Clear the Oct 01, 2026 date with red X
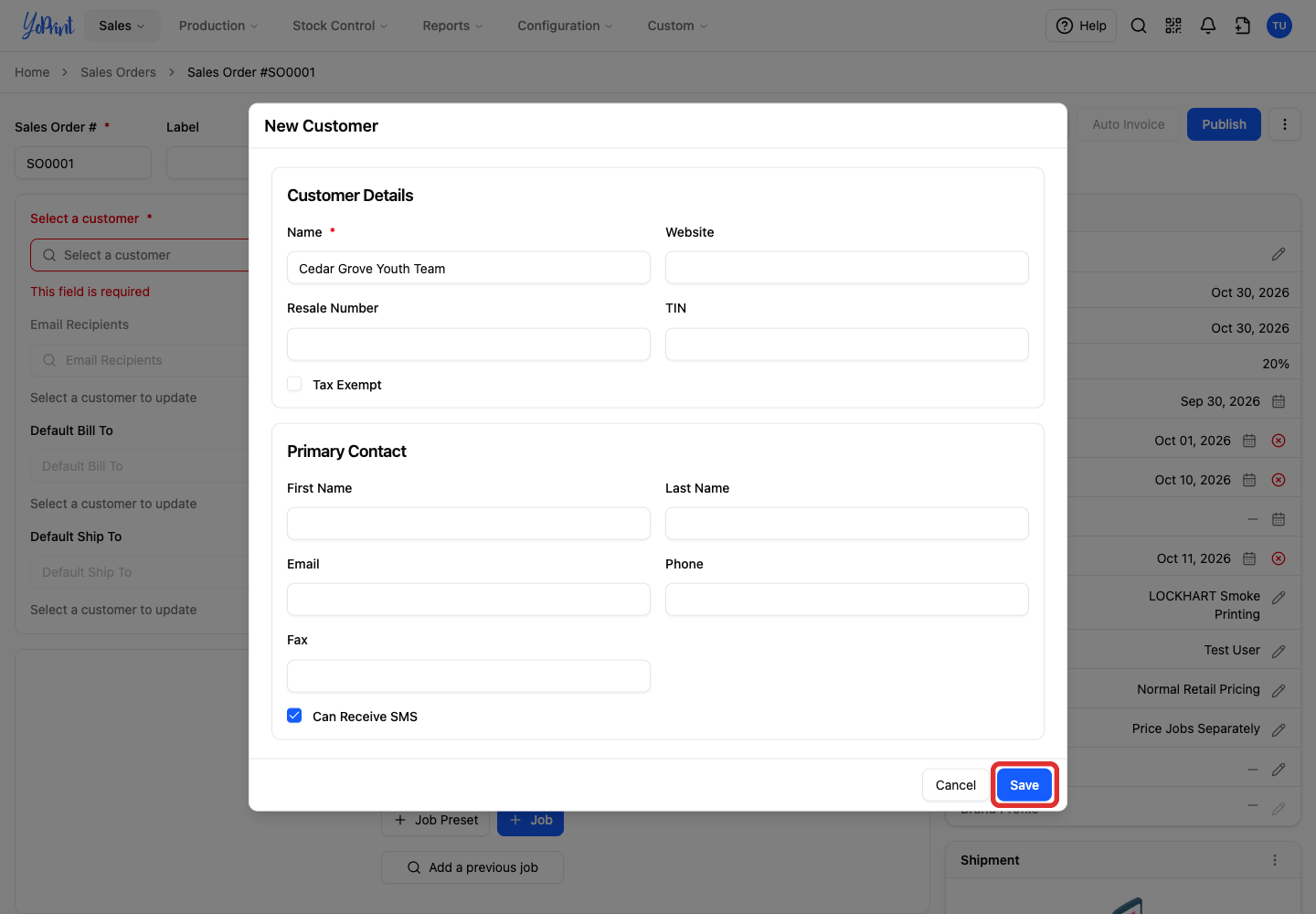The image size is (1316, 914). (x=1279, y=441)
